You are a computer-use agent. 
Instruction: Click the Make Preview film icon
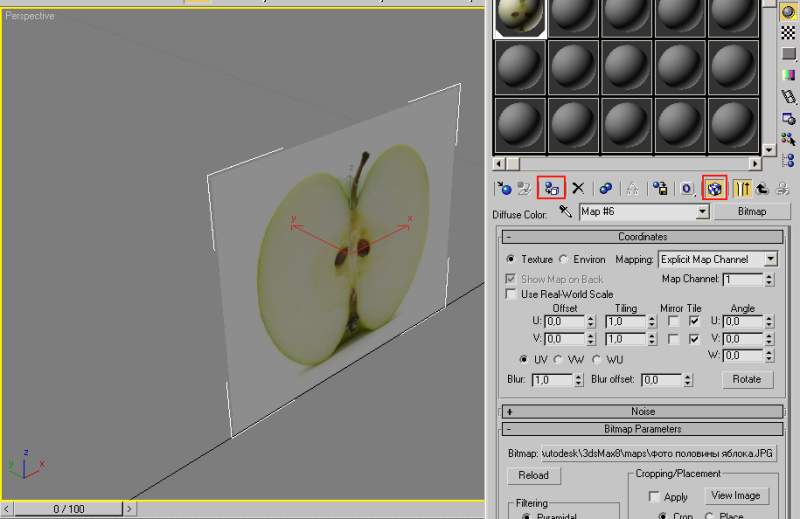coord(788,96)
